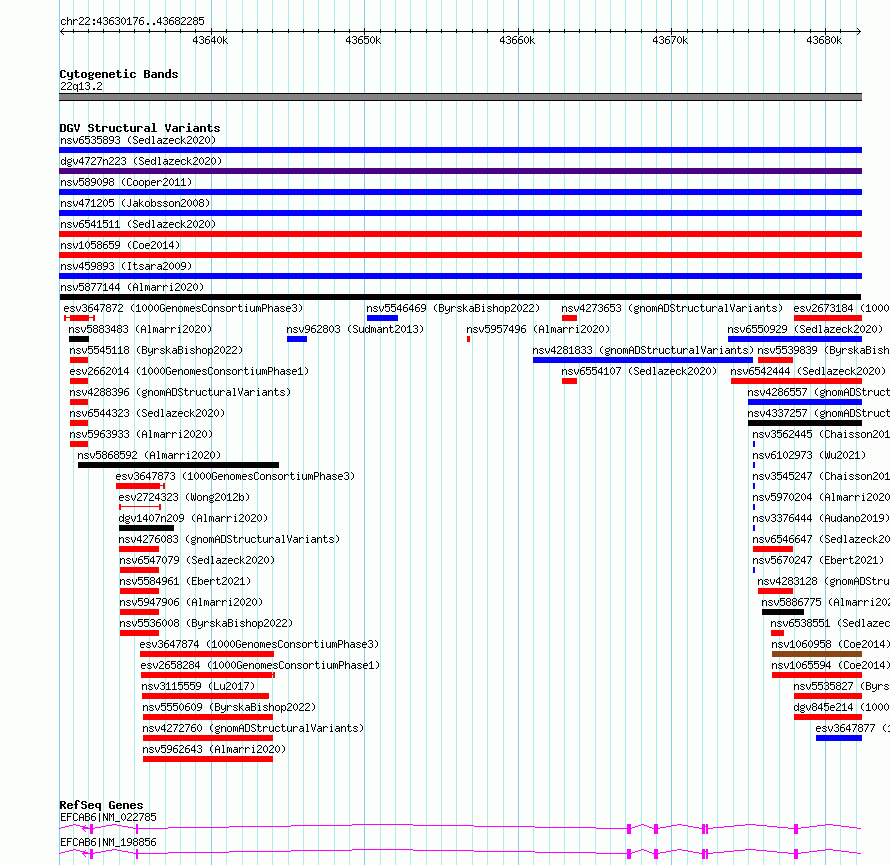Click the 43650k ruler position label
This screenshot has height=865, width=890.
[363, 40]
